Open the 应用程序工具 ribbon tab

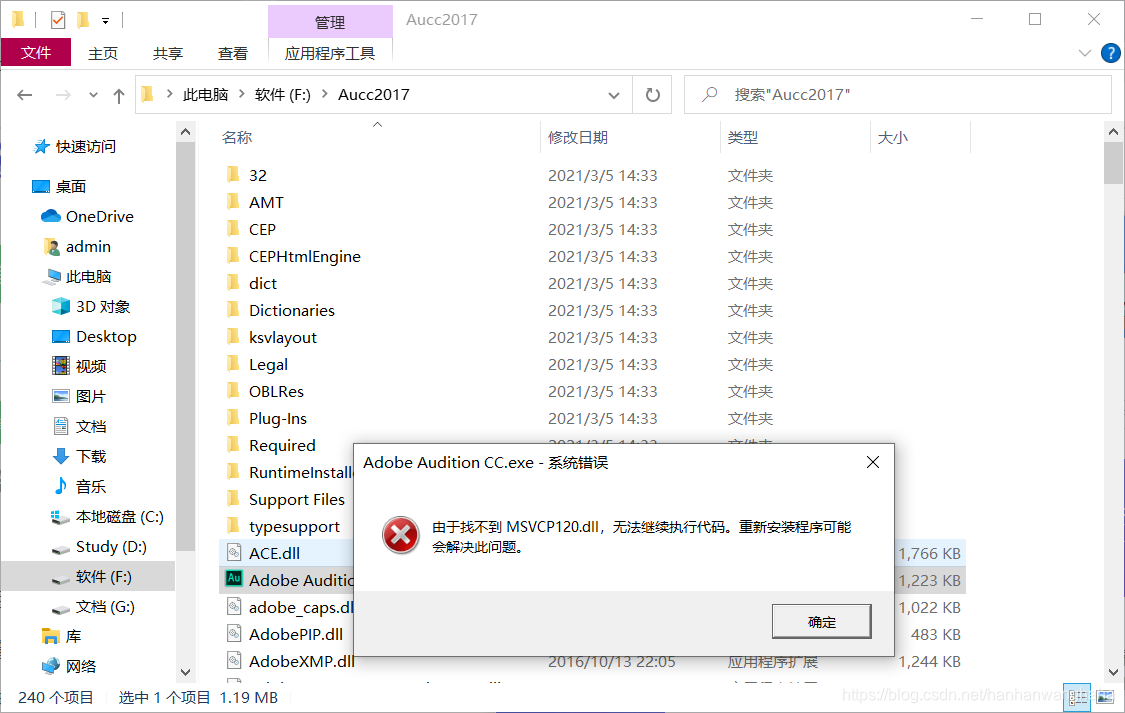click(x=330, y=53)
